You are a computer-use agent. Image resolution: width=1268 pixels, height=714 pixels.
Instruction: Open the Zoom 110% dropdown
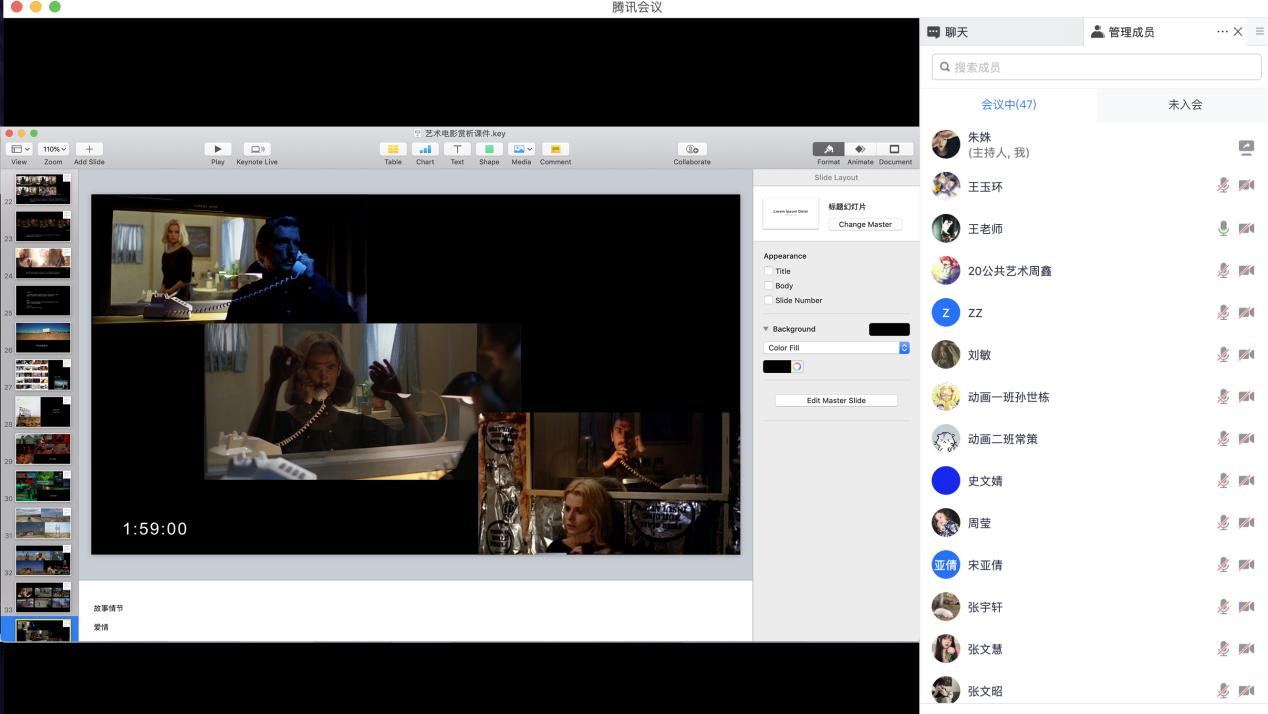point(53,149)
